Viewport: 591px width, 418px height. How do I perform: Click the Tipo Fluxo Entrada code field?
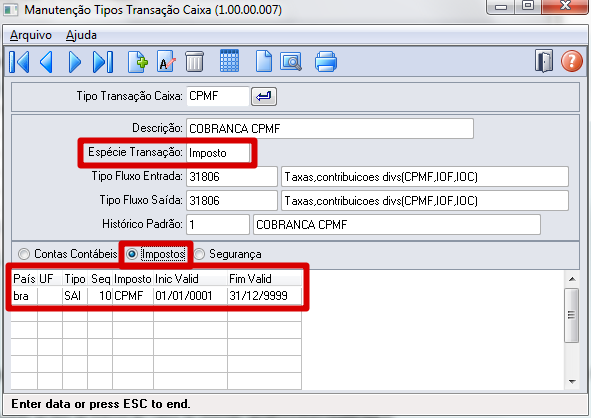click(232, 177)
